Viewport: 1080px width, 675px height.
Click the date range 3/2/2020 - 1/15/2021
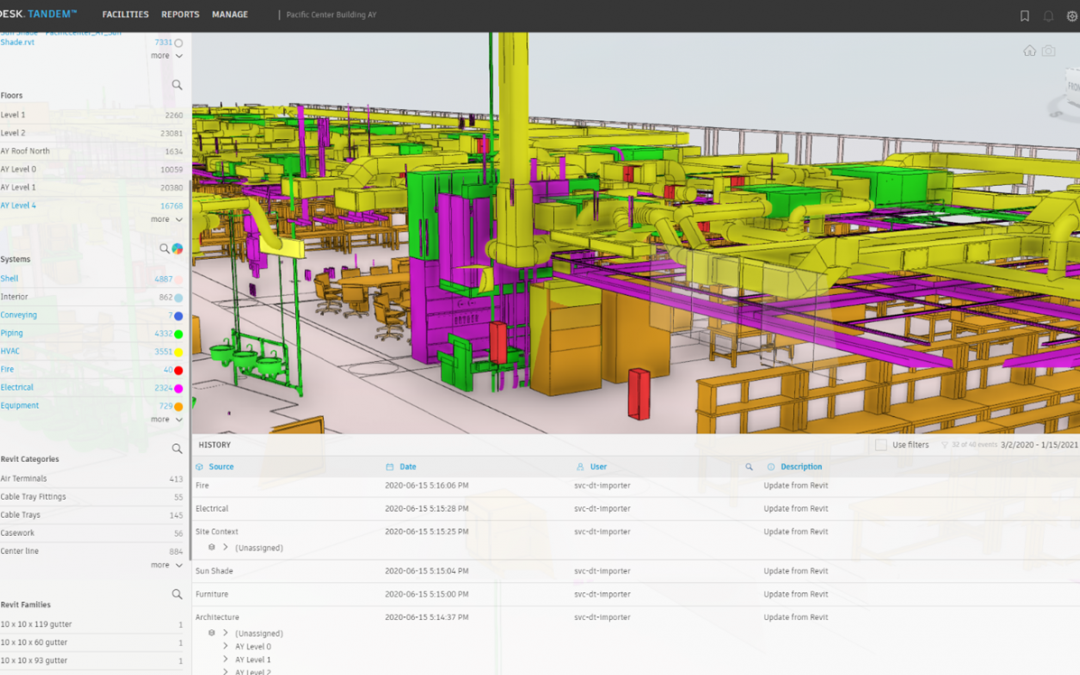coord(1039,445)
